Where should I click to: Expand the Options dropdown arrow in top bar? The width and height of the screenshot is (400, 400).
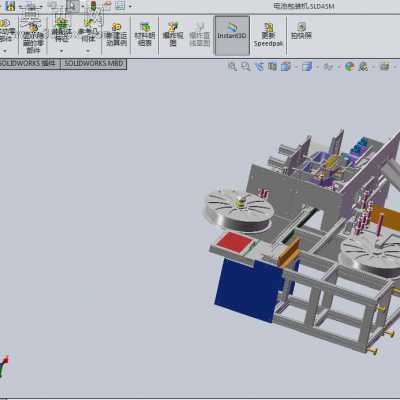pos(130,6)
